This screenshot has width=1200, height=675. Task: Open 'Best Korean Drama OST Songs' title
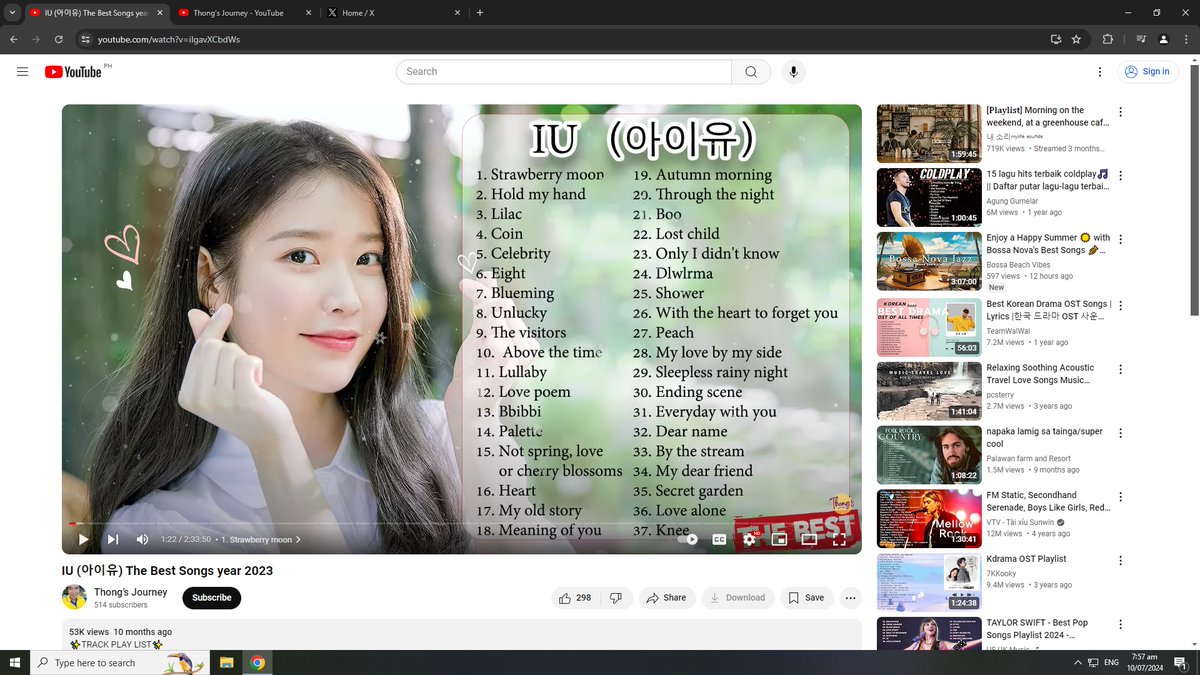tap(1048, 310)
